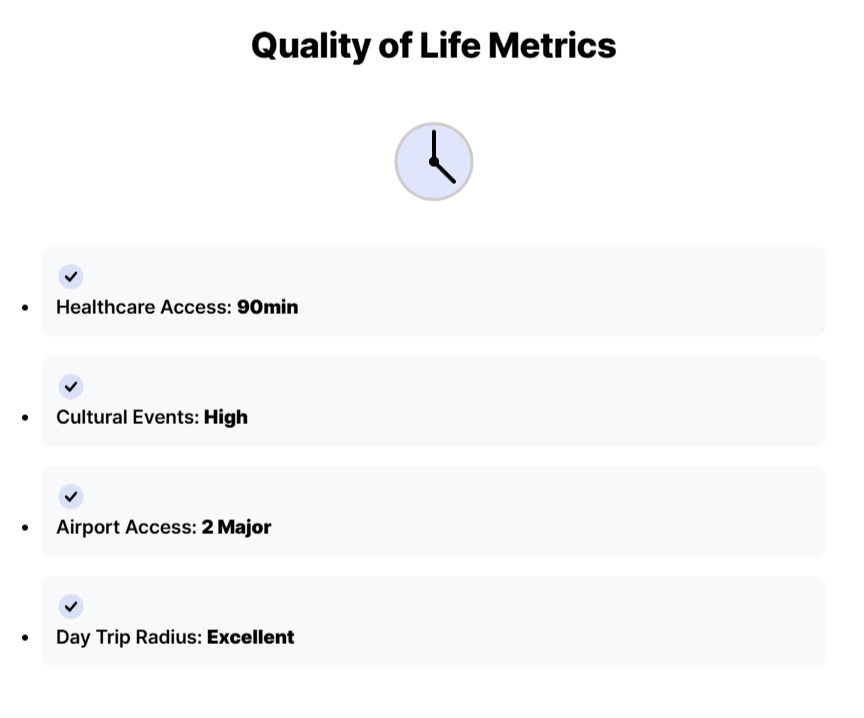Click the bullet point beside Cultural Events
Image resolution: width=864 pixels, height=718 pixels.
pyautogui.click(x=25, y=418)
